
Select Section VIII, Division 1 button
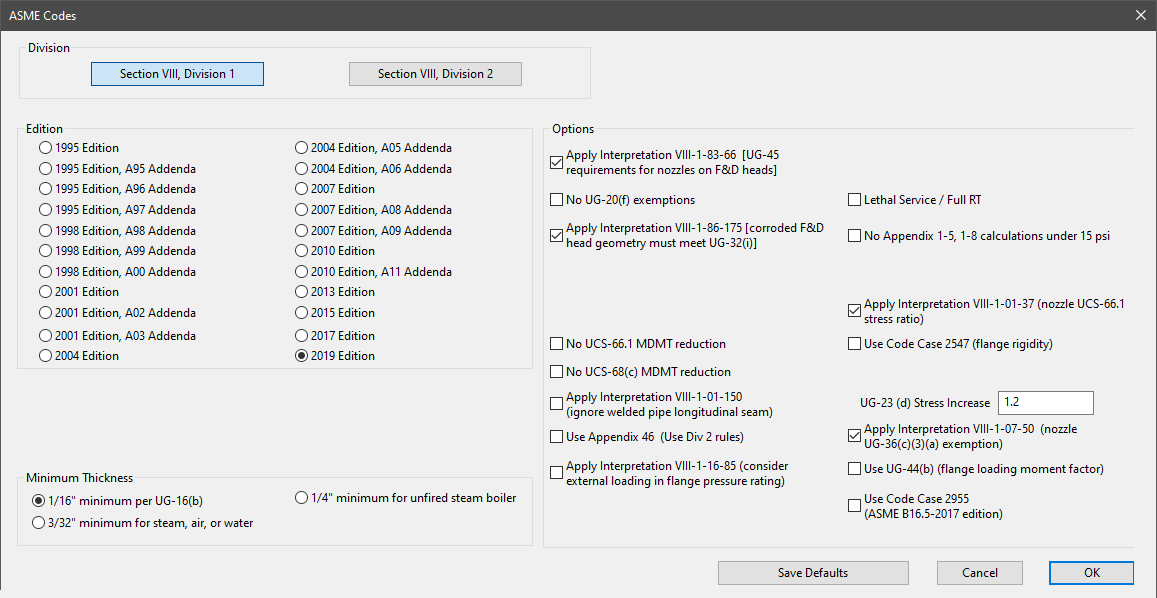pos(177,74)
